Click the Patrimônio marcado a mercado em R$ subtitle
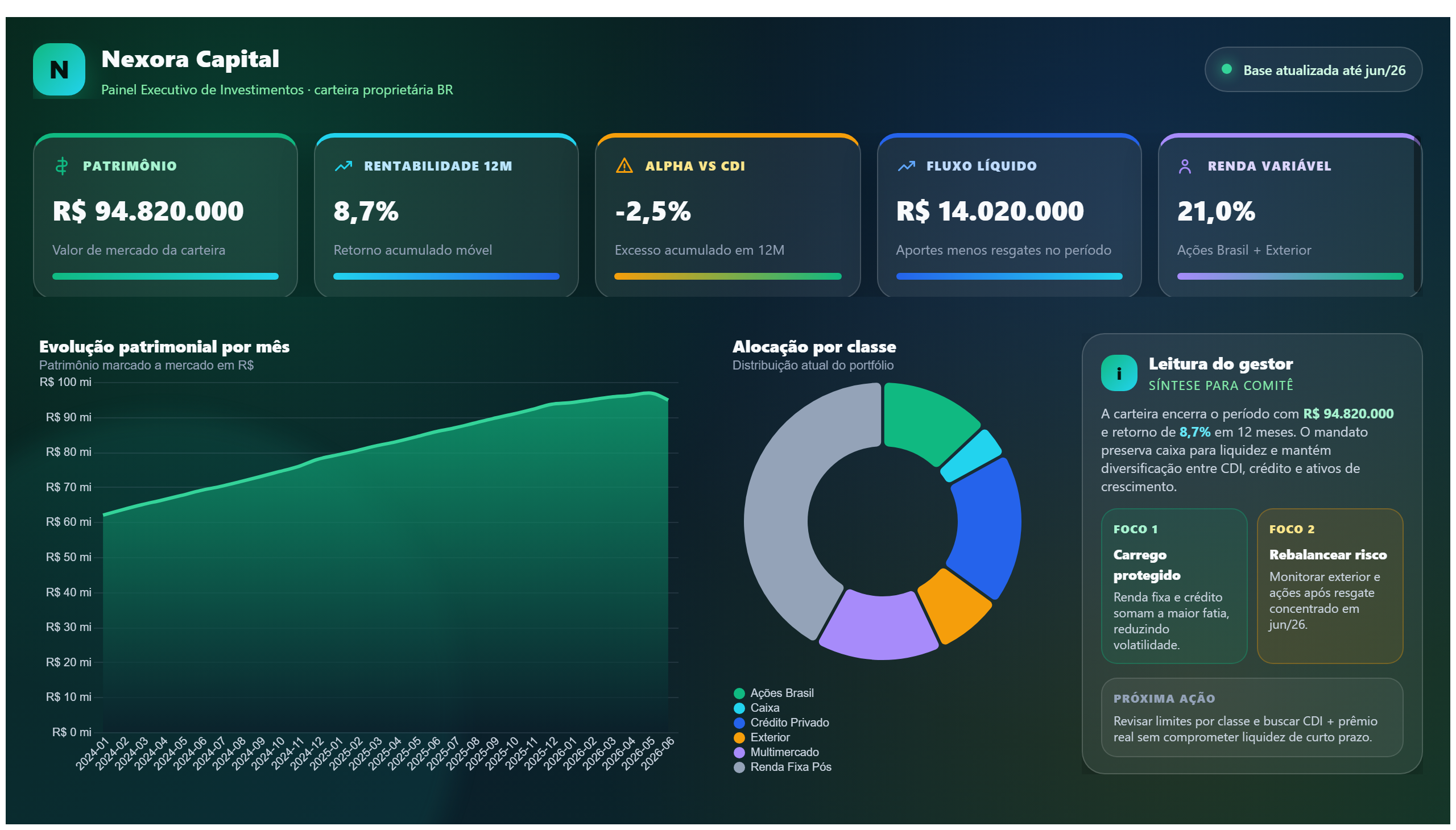 click(146, 366)
